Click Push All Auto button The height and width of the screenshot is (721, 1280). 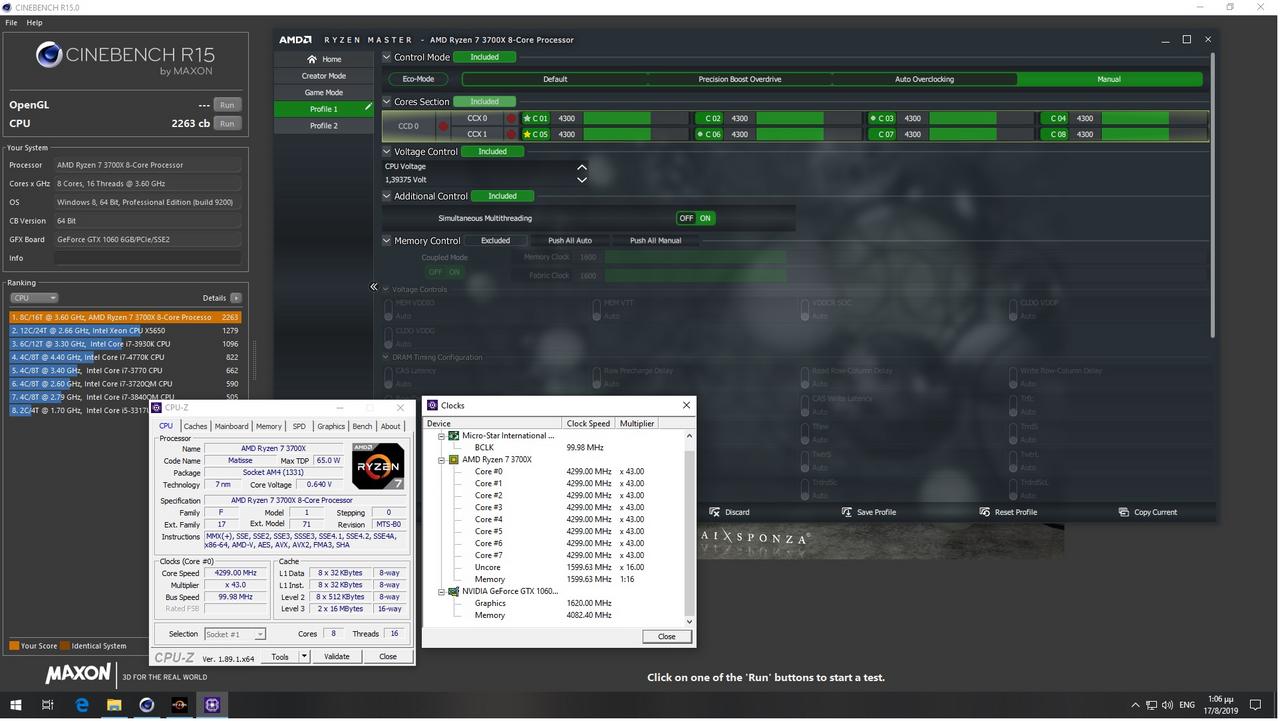point(570,240)
